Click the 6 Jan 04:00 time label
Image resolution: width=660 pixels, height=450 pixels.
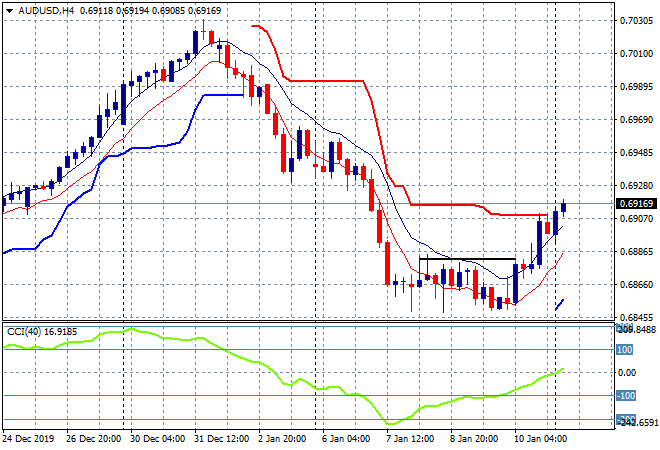coord(346,439)
